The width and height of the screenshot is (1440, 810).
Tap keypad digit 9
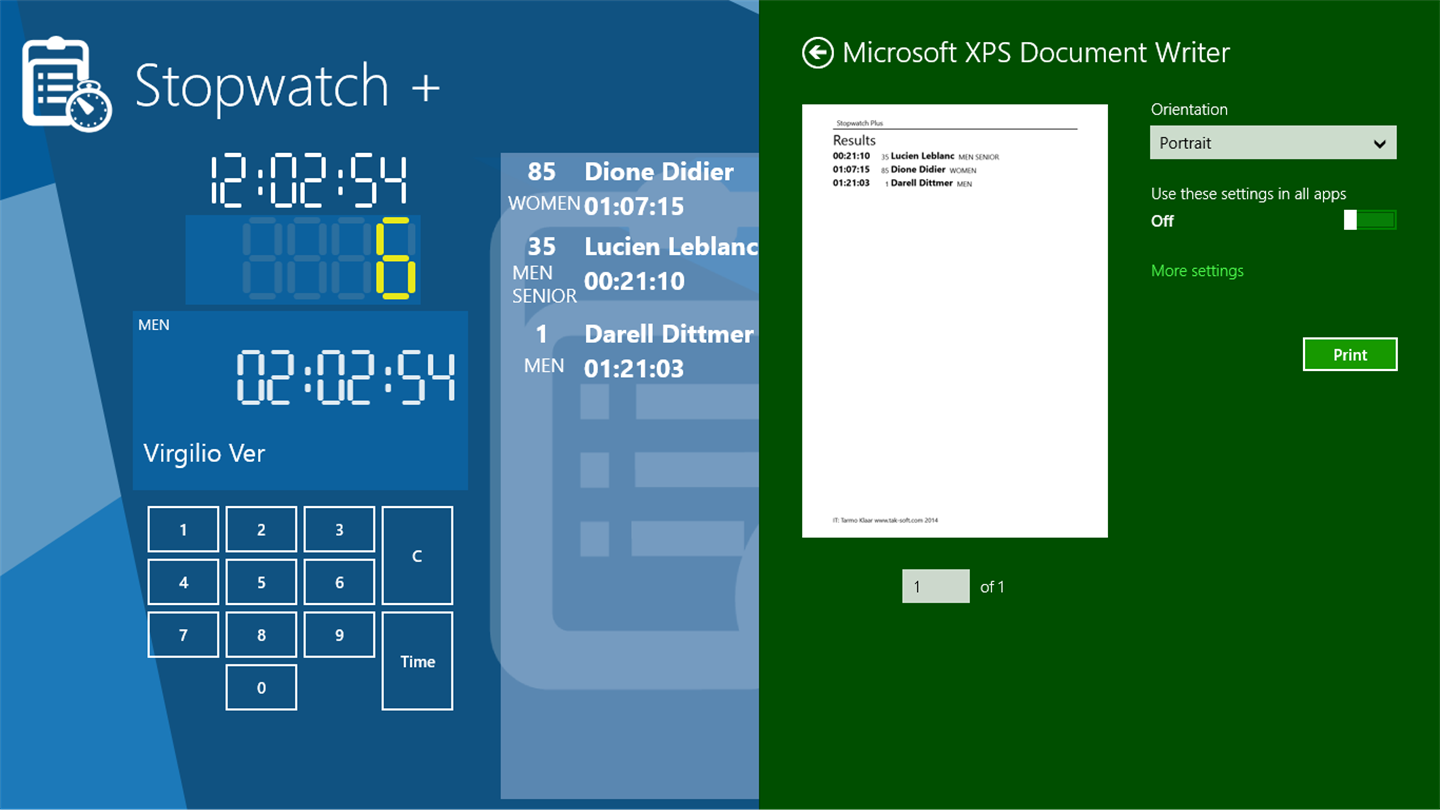[339, 635]
